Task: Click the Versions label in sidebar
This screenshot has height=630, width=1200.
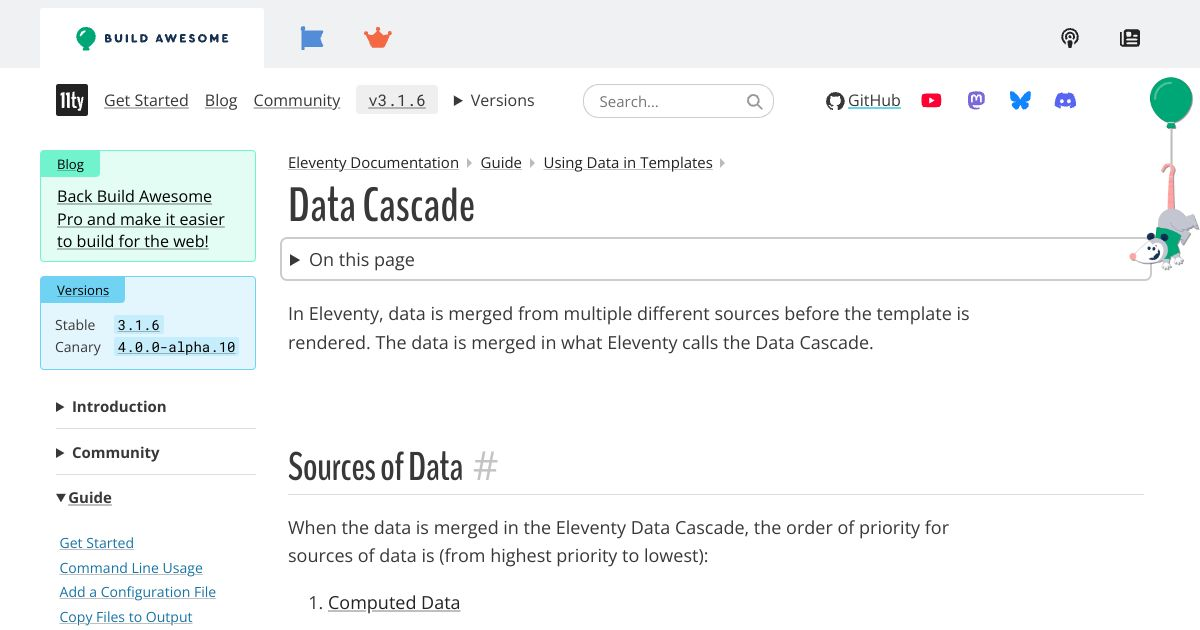Action: (83, 290)
